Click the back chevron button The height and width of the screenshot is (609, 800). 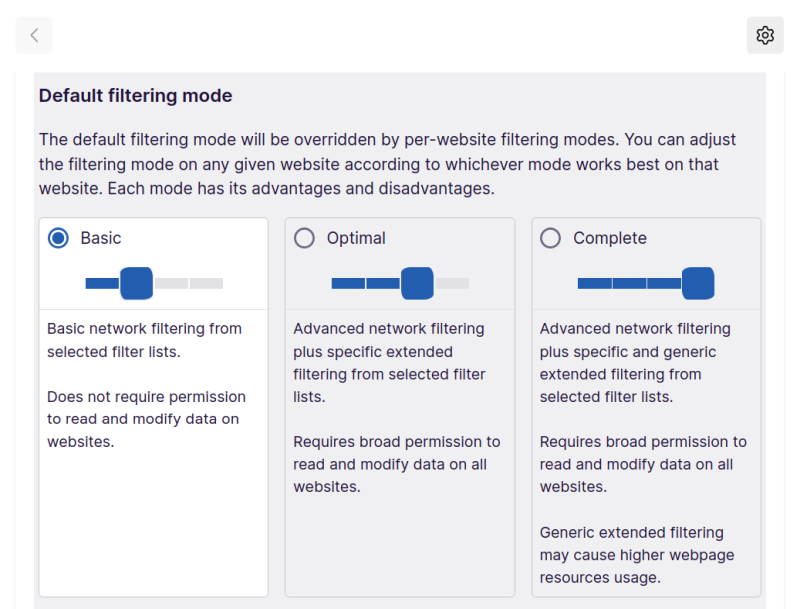click(x=34, y=35)
